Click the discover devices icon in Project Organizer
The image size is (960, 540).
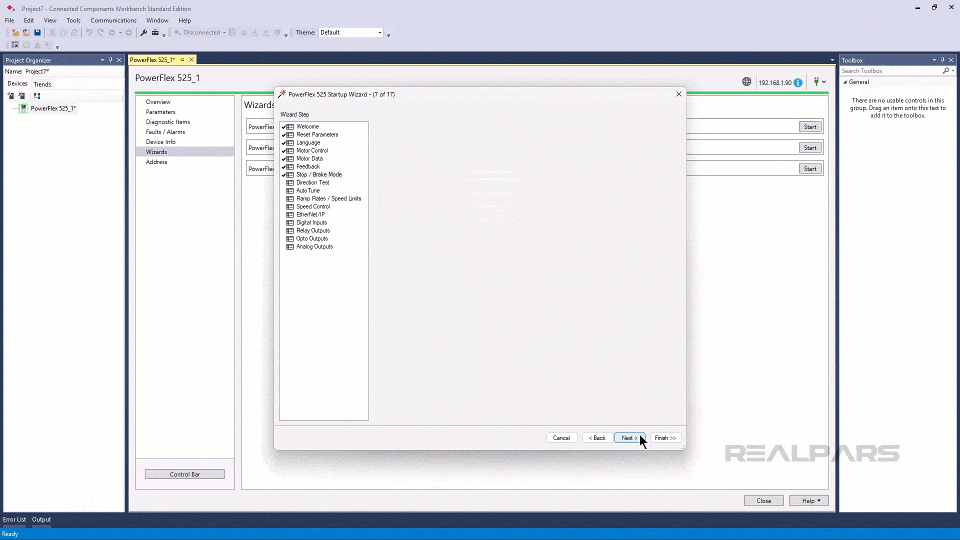[37, 96]
